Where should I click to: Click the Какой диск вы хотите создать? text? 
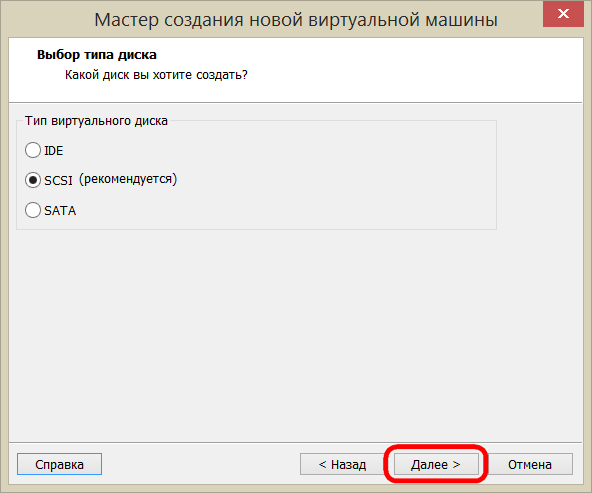coord(156,75)
